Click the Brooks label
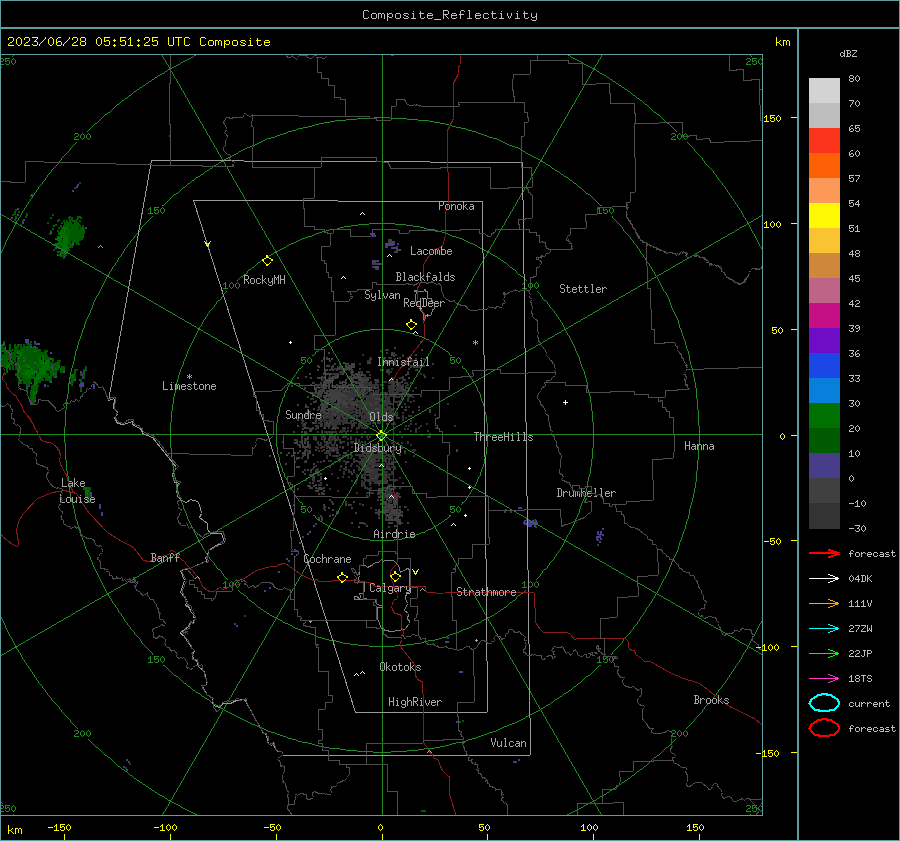Screen dimensions: 900x841 pos(711,700)
